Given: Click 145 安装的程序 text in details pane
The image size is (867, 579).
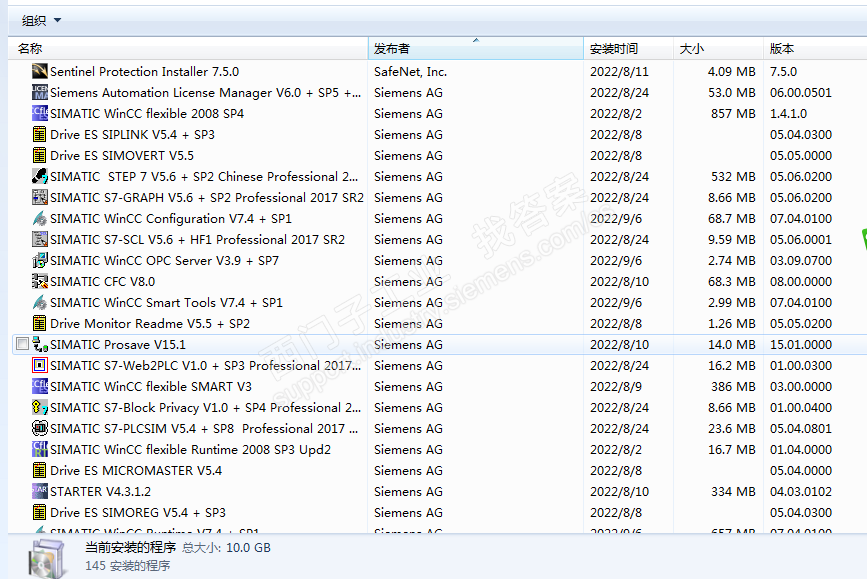Looking at the screenshot, I should pyautogui.click(x=128, y=566).
